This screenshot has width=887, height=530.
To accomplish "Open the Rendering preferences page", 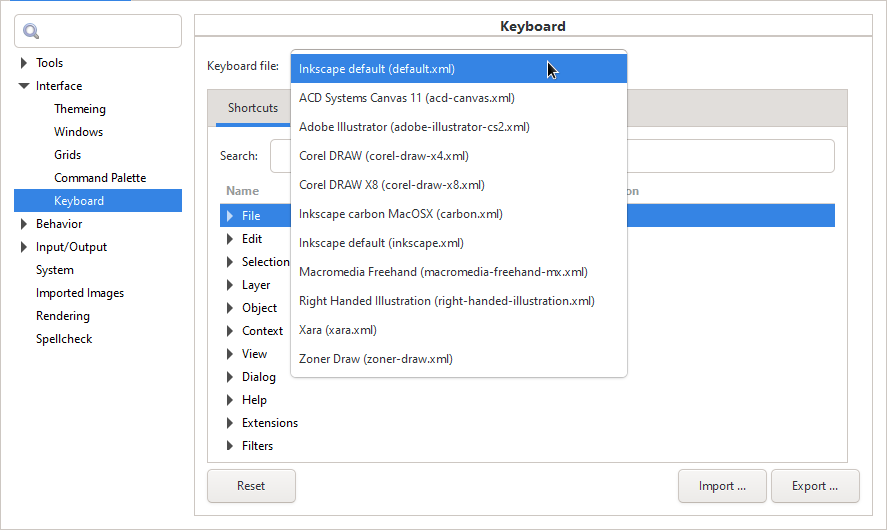I will point(63,316).
